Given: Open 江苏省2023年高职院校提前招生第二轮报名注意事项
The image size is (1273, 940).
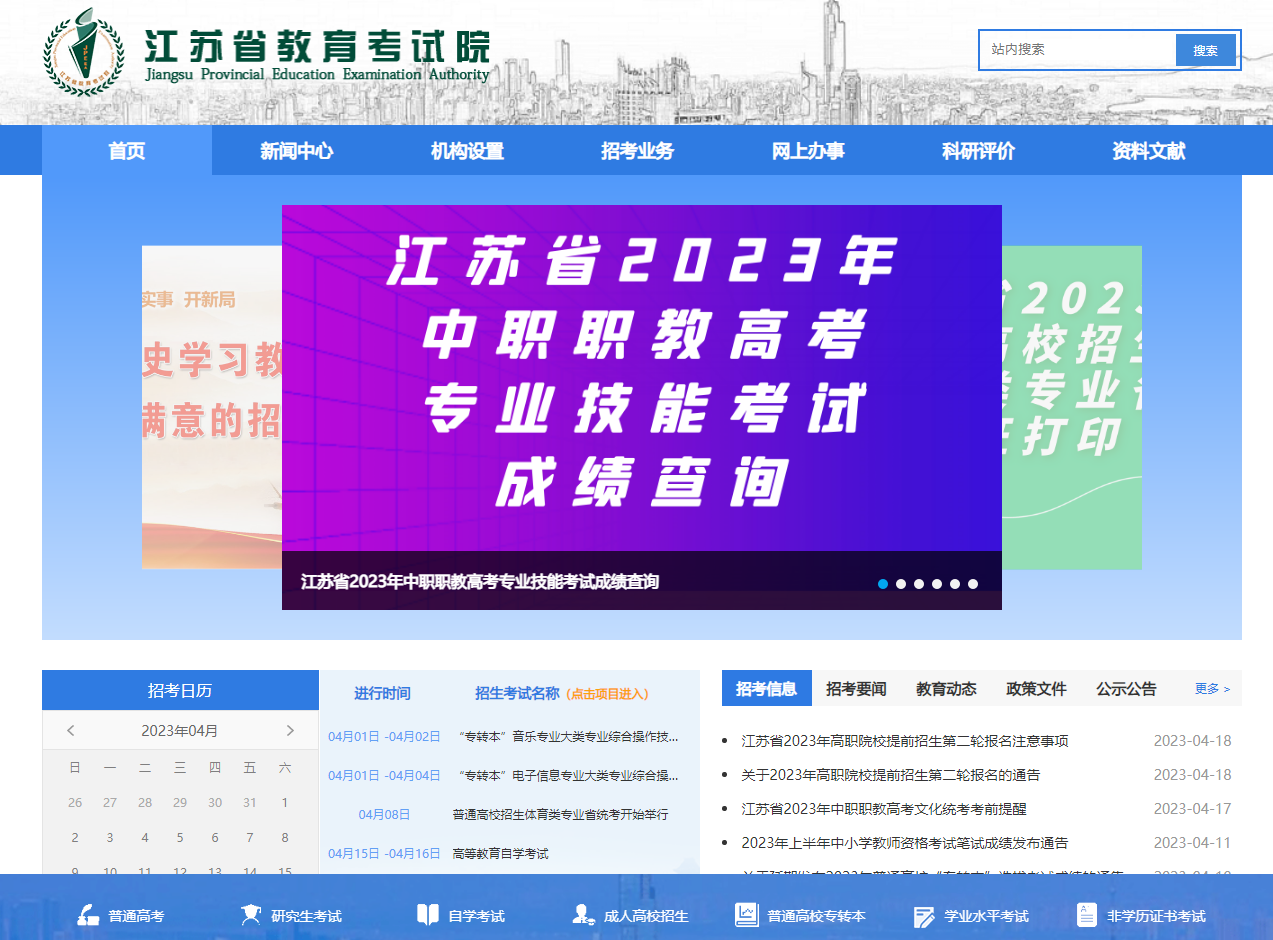Looking at the screenshot, I should 905,741.
